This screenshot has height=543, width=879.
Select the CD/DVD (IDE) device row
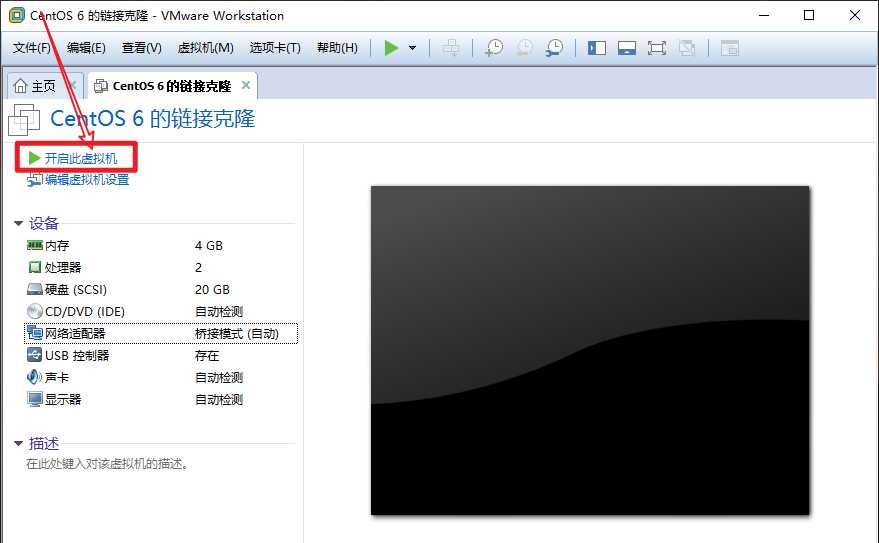161,312
